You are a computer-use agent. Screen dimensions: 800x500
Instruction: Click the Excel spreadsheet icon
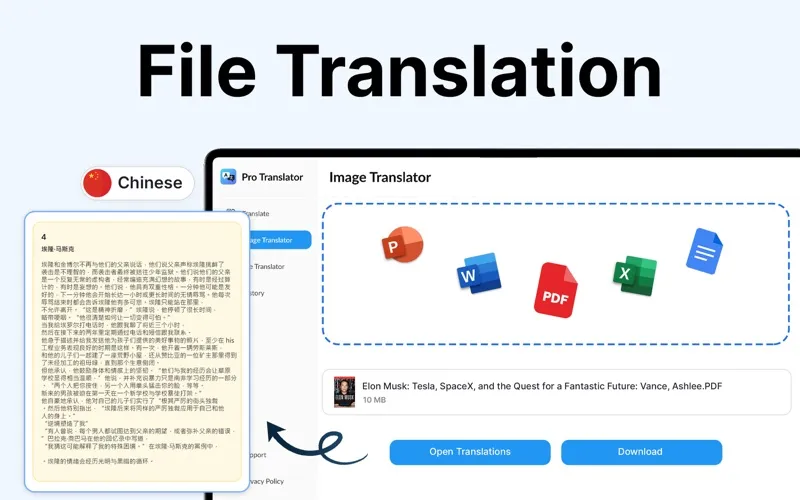635,276
